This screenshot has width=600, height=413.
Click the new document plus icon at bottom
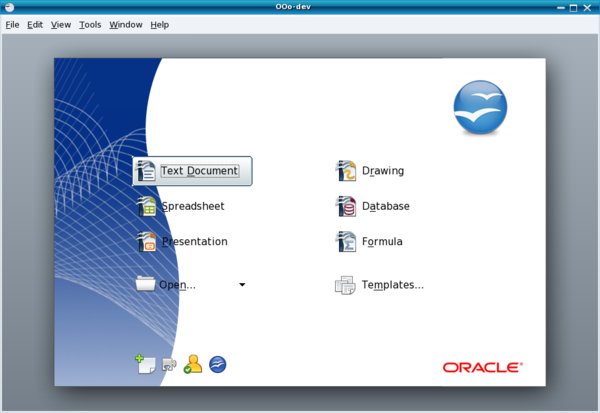coord(145,364)
